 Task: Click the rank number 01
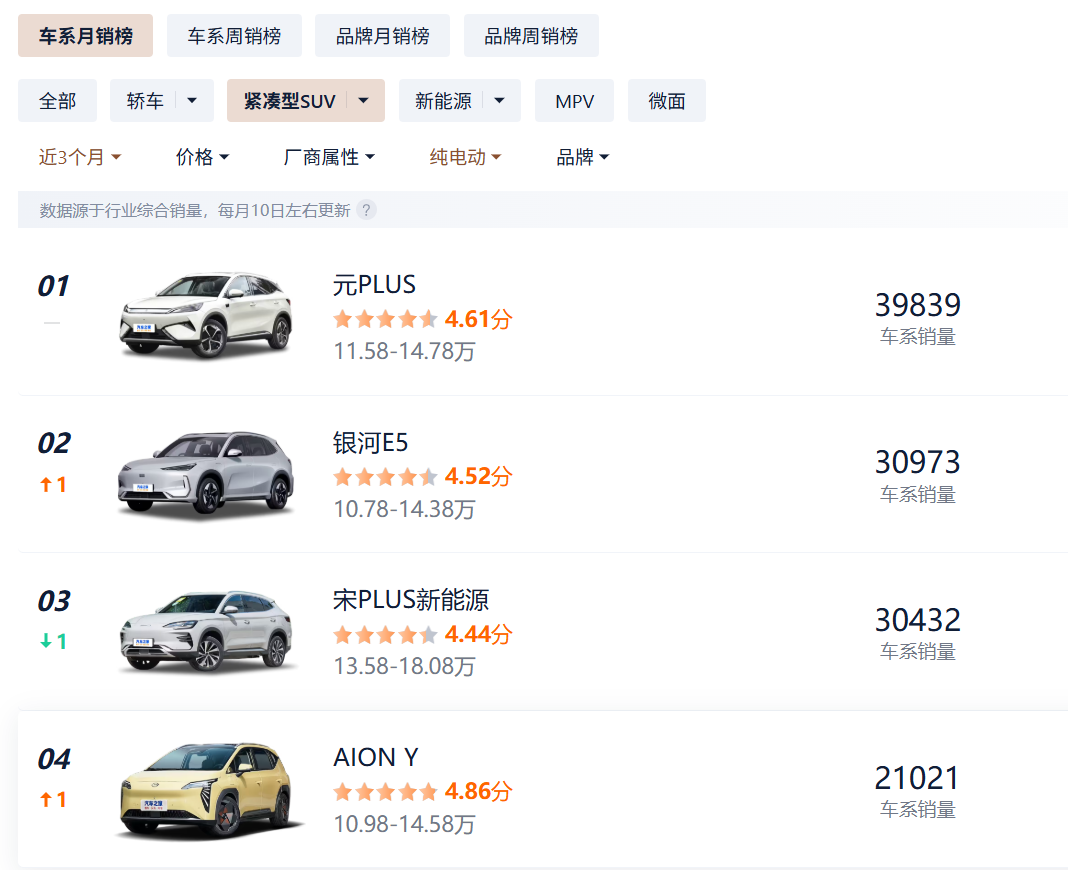point(53,286)
